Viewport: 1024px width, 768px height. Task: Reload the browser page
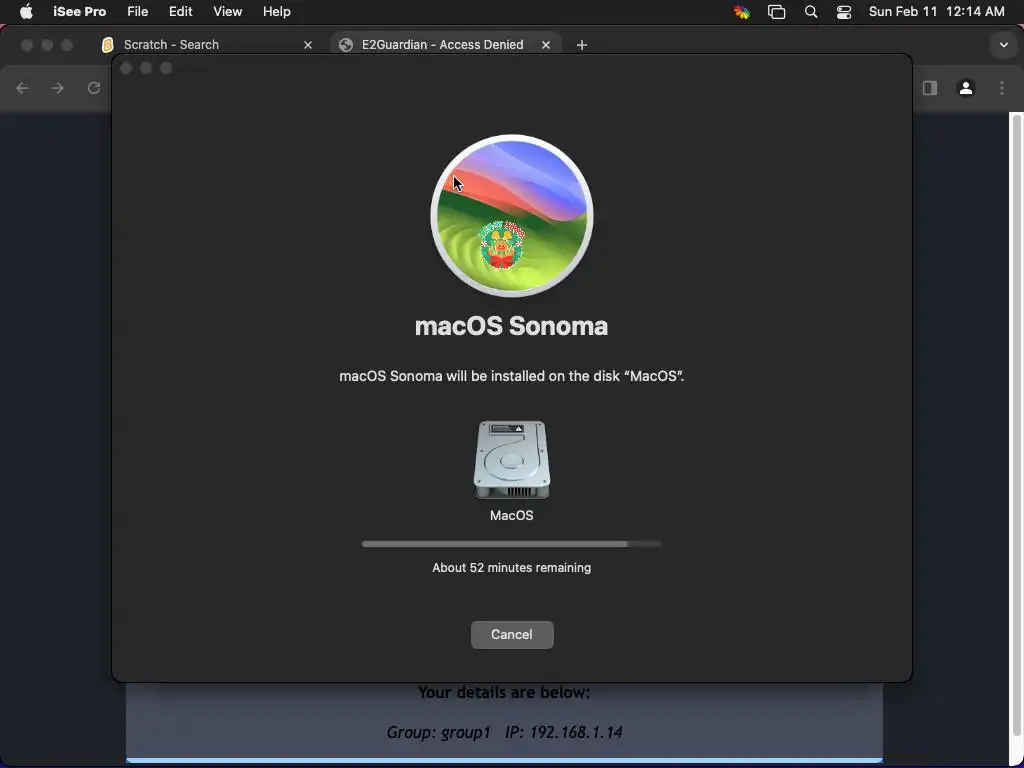(94, 88)
